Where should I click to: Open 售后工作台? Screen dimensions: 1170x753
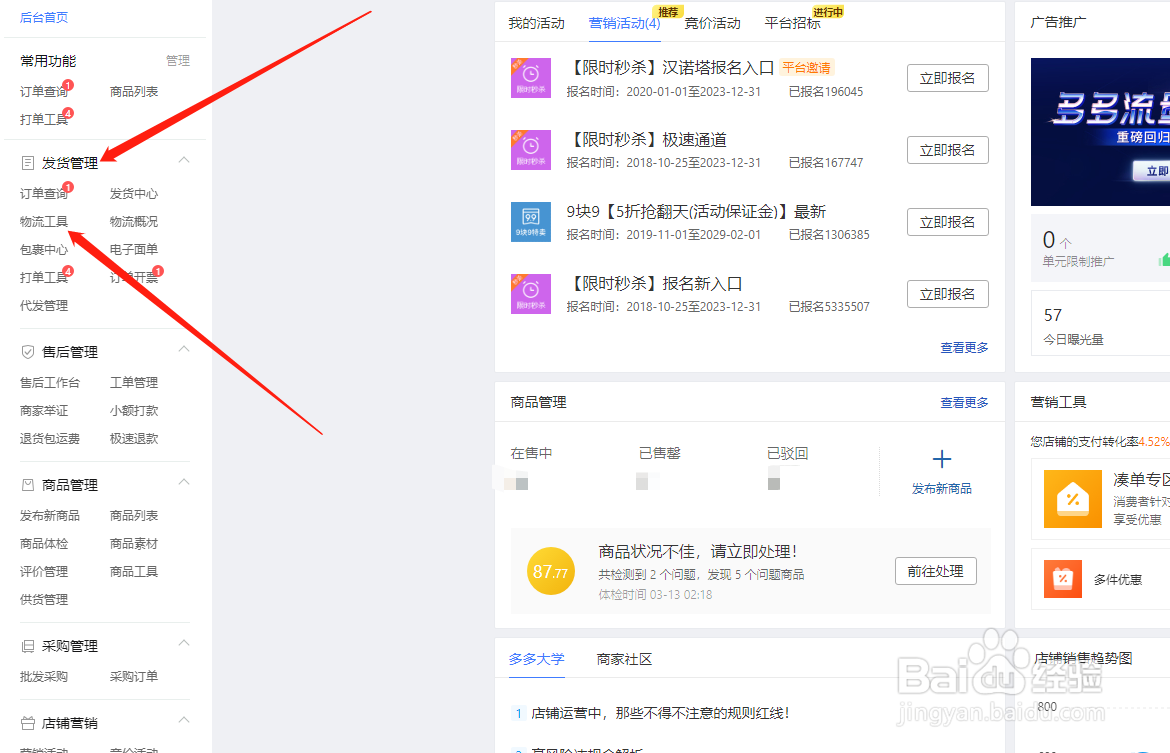click(50, 382)
